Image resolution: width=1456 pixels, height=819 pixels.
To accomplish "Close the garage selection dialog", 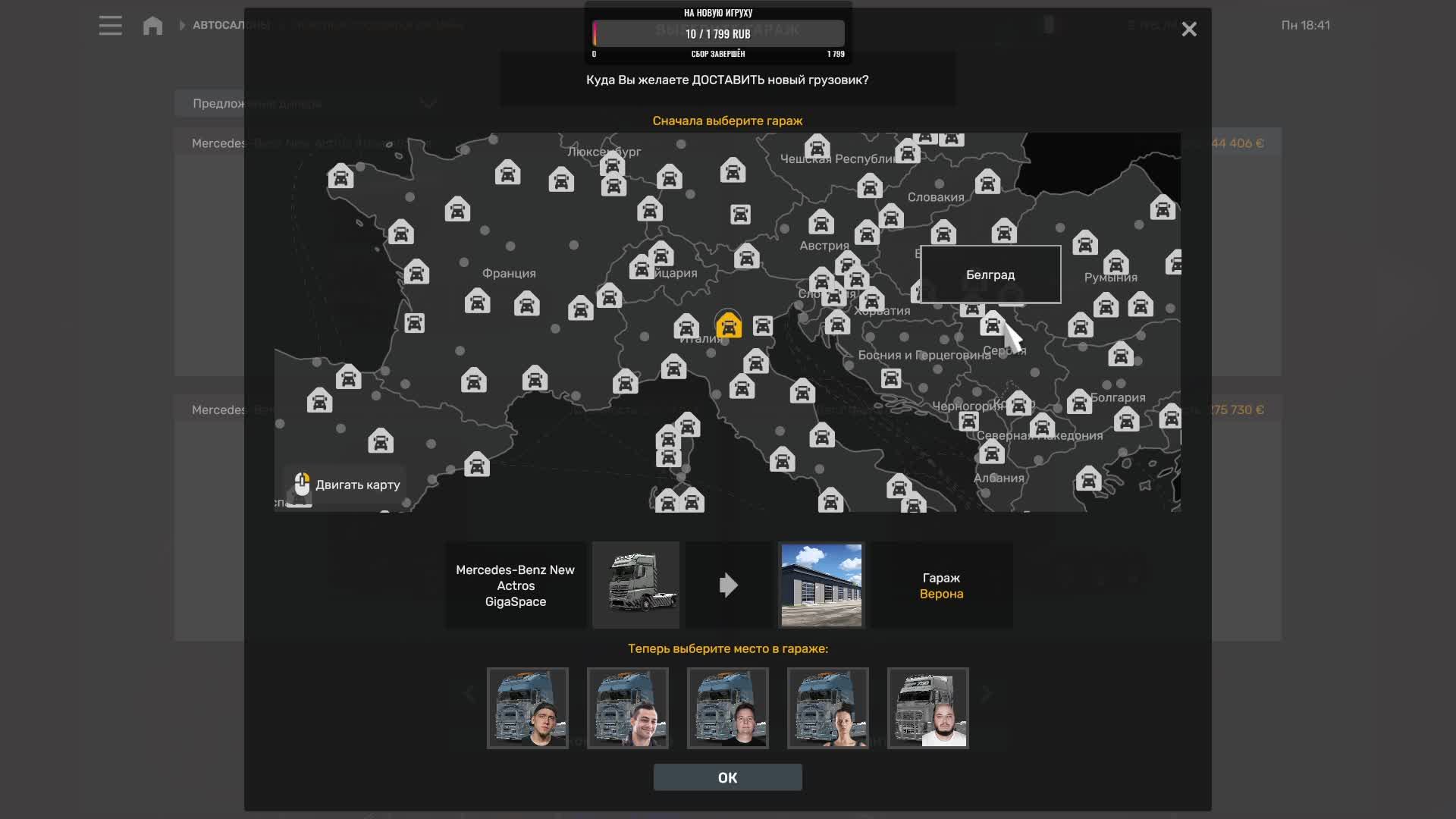I will coord(1188,29).
